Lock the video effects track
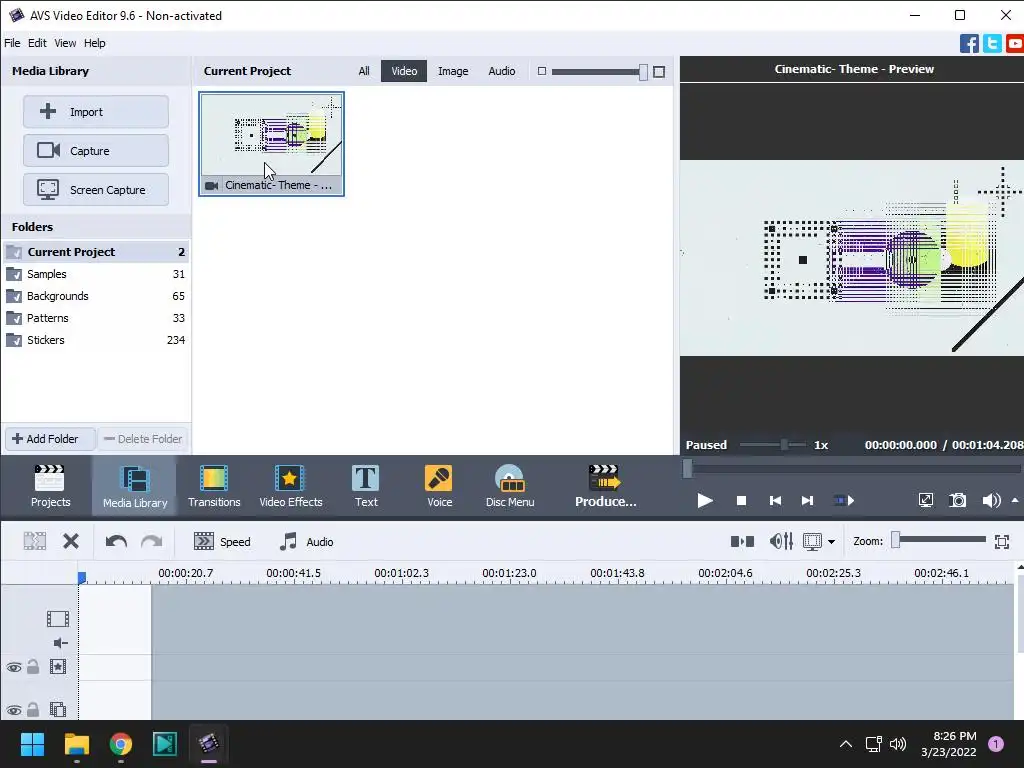 [33, 667]
